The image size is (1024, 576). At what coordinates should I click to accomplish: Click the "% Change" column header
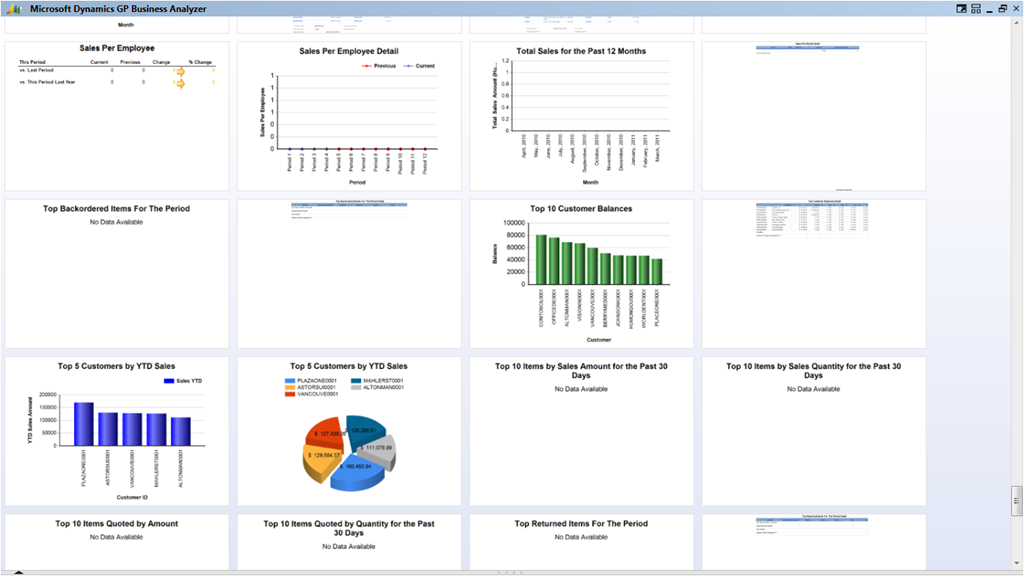200,62
